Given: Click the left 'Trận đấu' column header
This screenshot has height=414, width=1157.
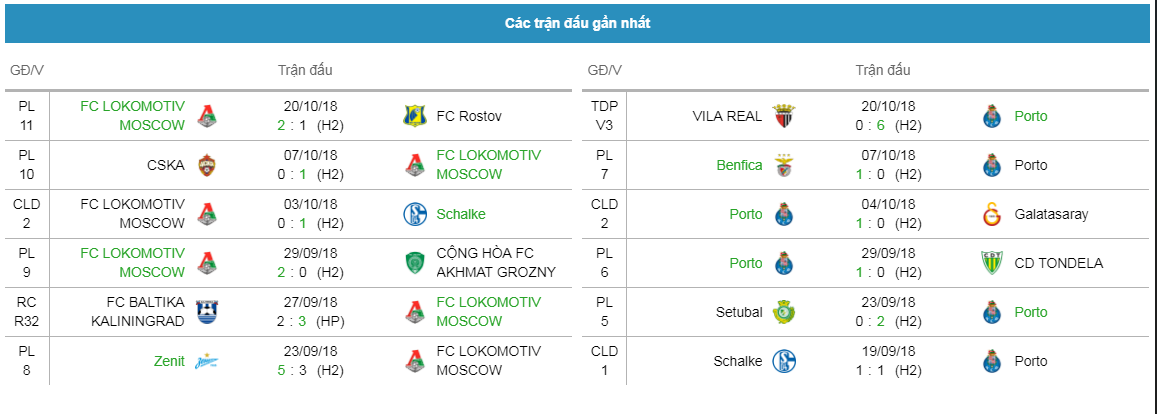Looking at the screenshot, I should pyautogui.click(x=305, y=71).
